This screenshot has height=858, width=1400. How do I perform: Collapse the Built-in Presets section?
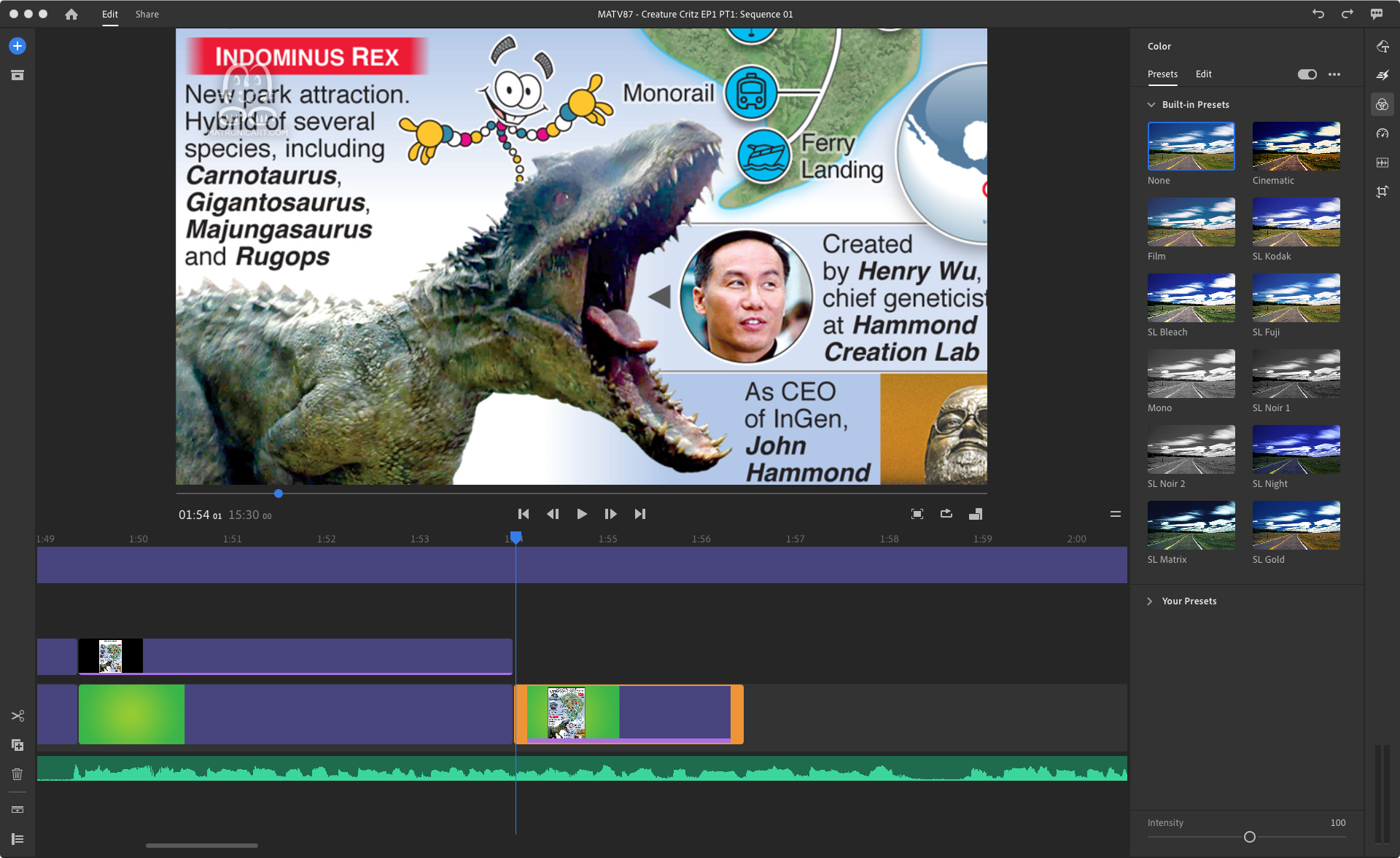click(1151, 105)
